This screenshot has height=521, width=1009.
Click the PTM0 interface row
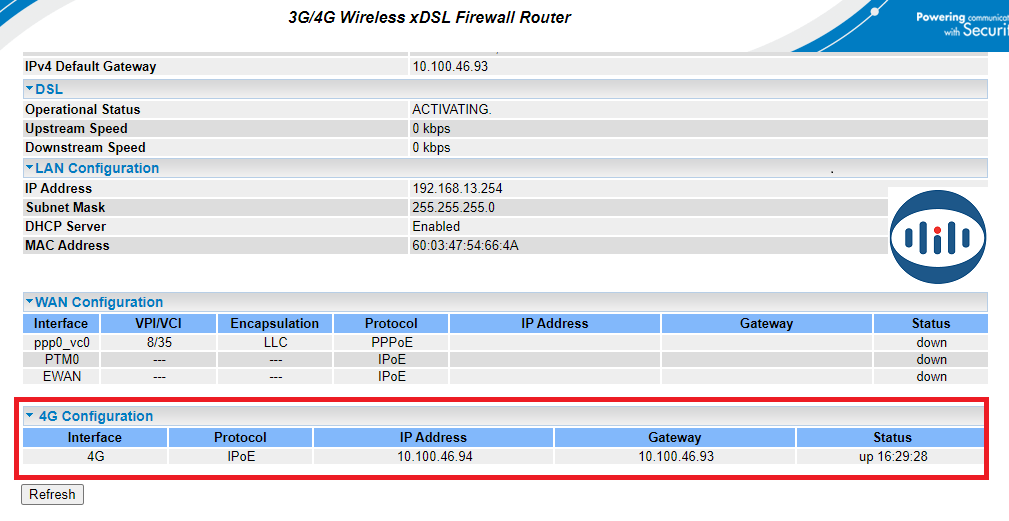(61, 359)
